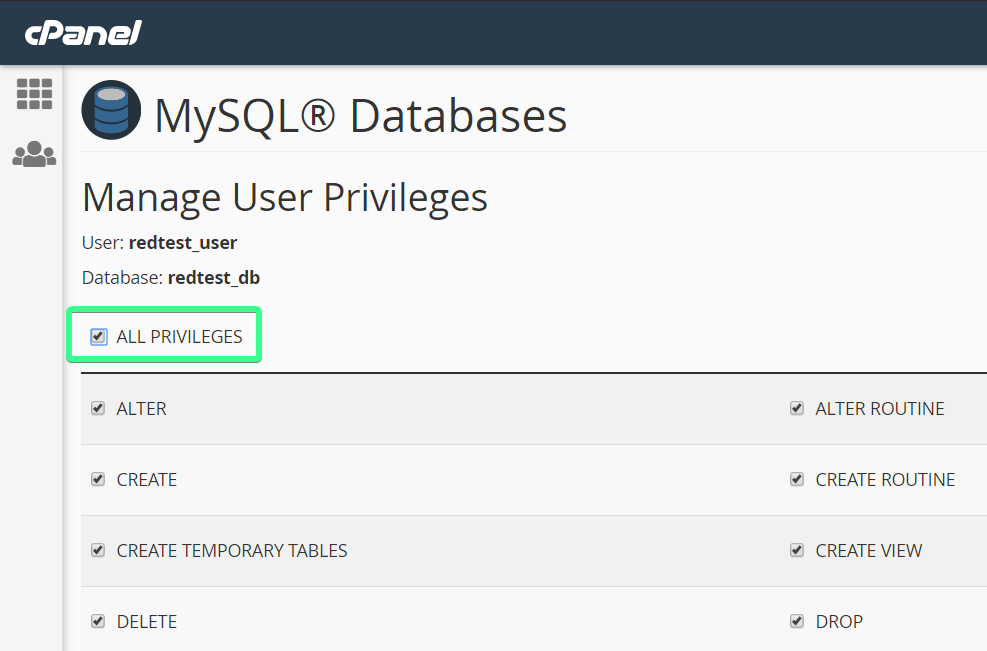Toggle the DELETE privilege checkbox
Image resolution: width=987 pixels, height=651 pixels.
98,621
